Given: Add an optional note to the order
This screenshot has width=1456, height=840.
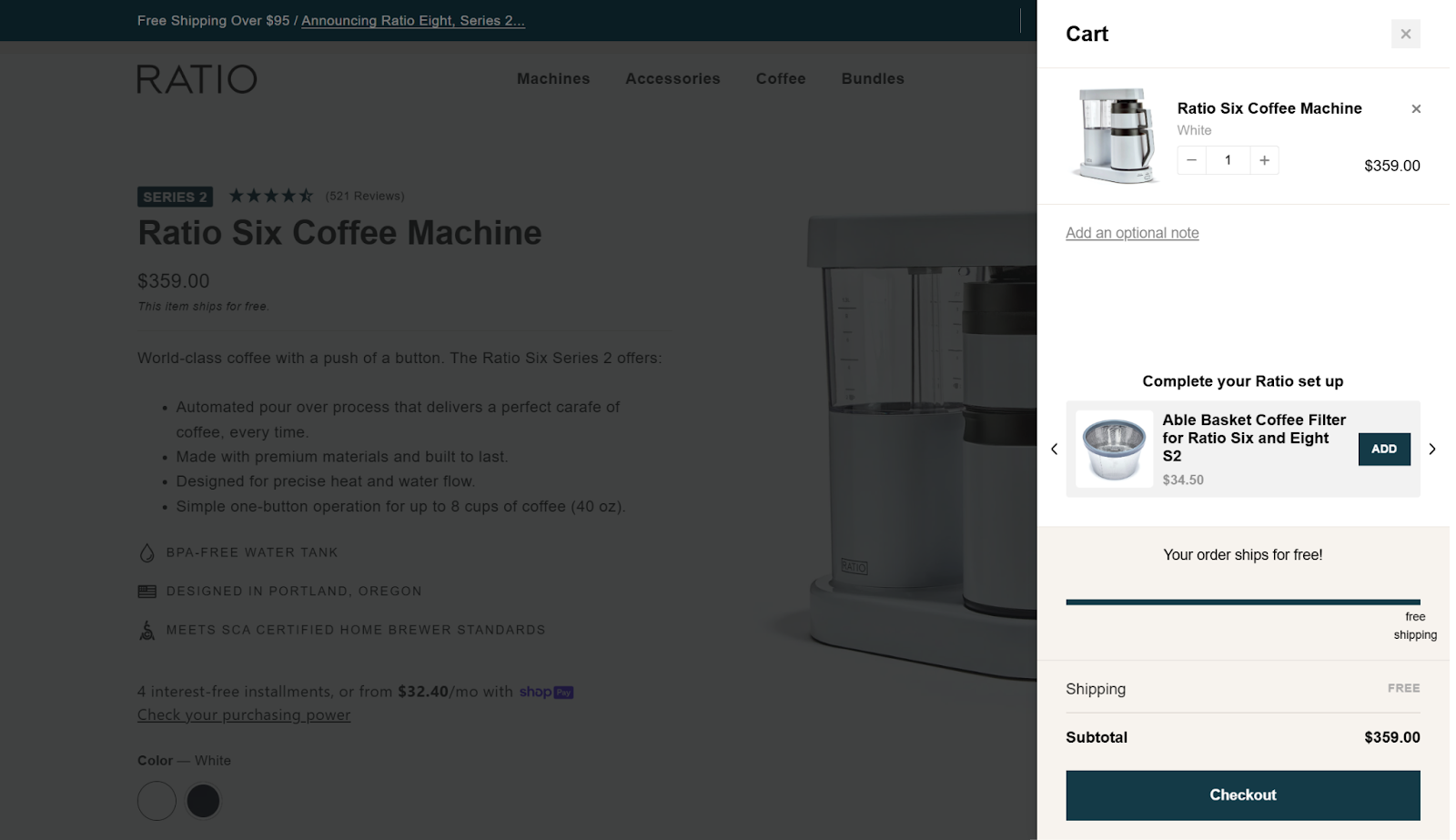Looking at the screenshot, I should pos(1132,233).
